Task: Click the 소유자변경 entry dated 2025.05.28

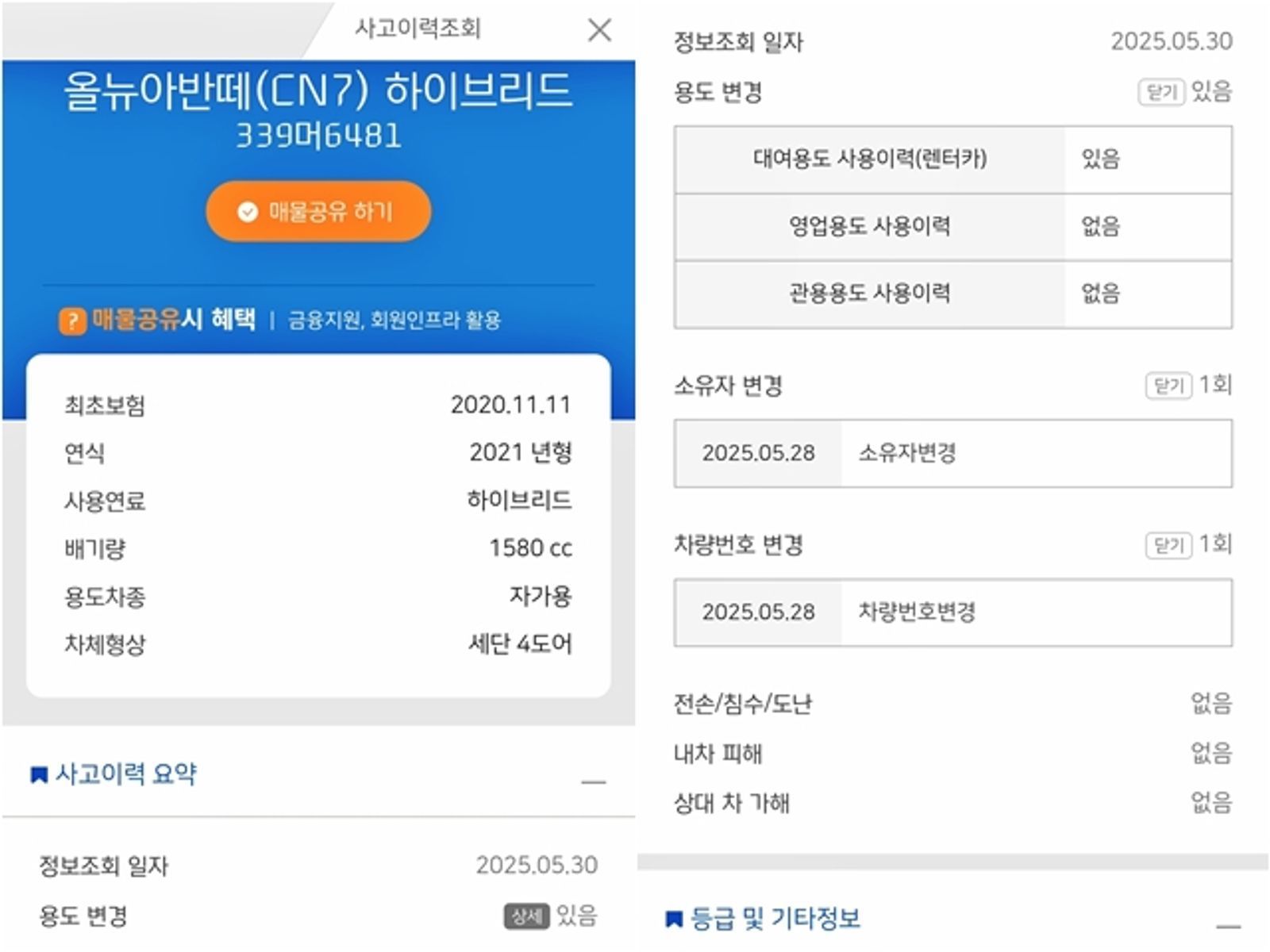Action: pyautogui.click(x=953, y=453)
